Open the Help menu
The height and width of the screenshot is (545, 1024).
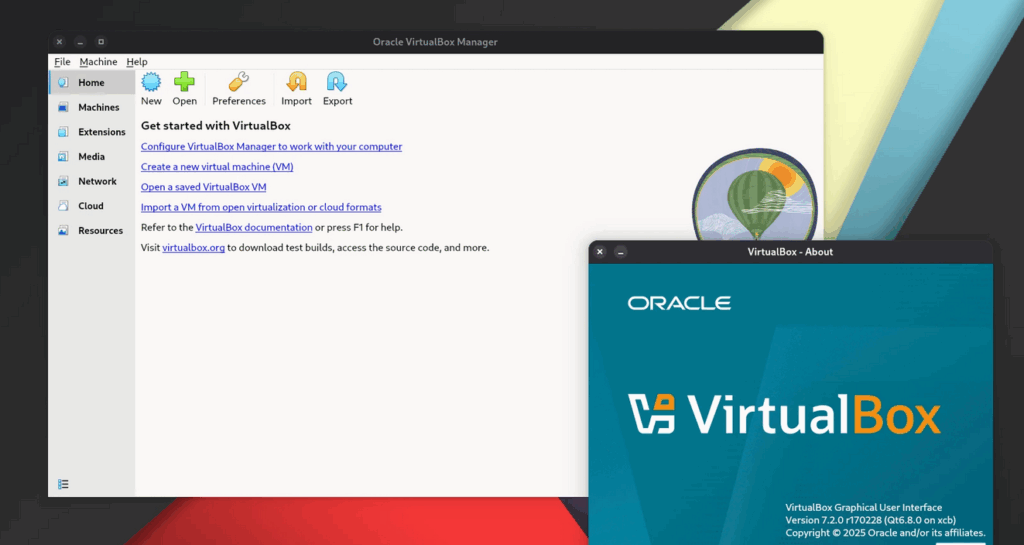[136, 62]
